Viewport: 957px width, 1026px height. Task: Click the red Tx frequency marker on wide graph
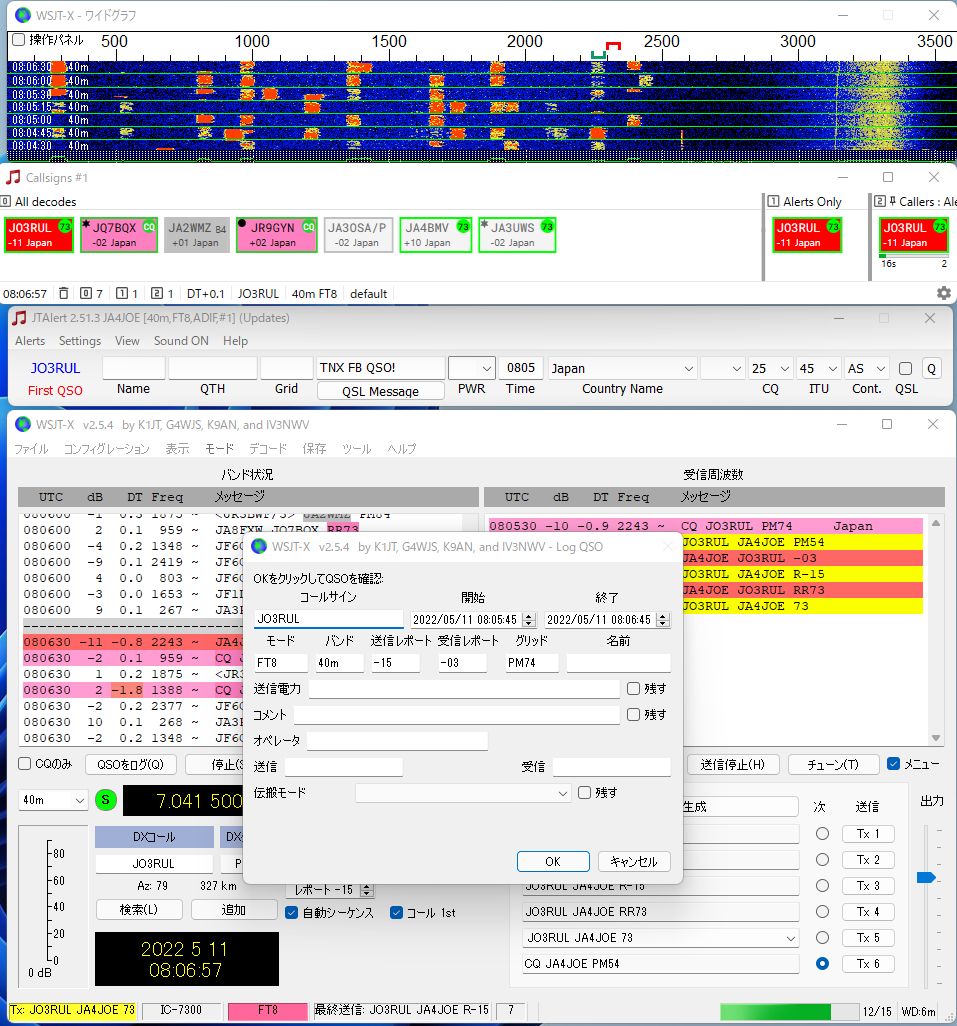pyautogui.click(x=613, y=46)
